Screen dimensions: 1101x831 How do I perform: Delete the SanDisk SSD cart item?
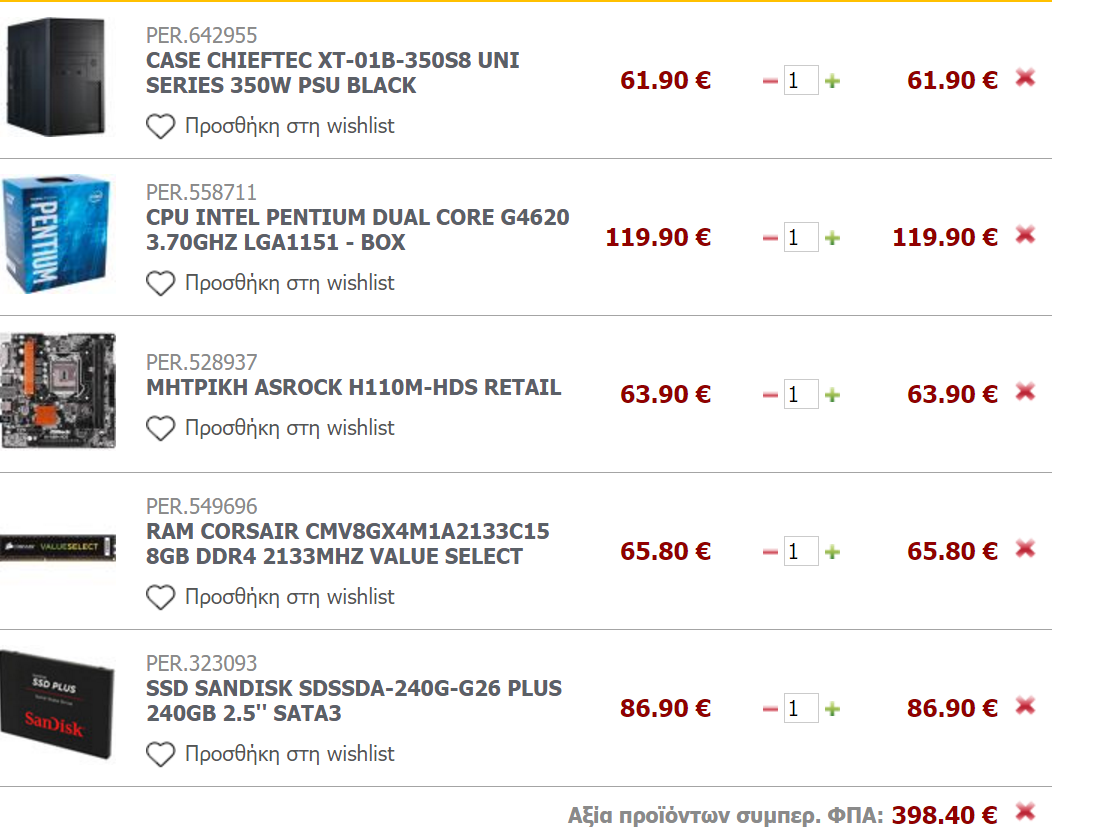point(1025,706)
